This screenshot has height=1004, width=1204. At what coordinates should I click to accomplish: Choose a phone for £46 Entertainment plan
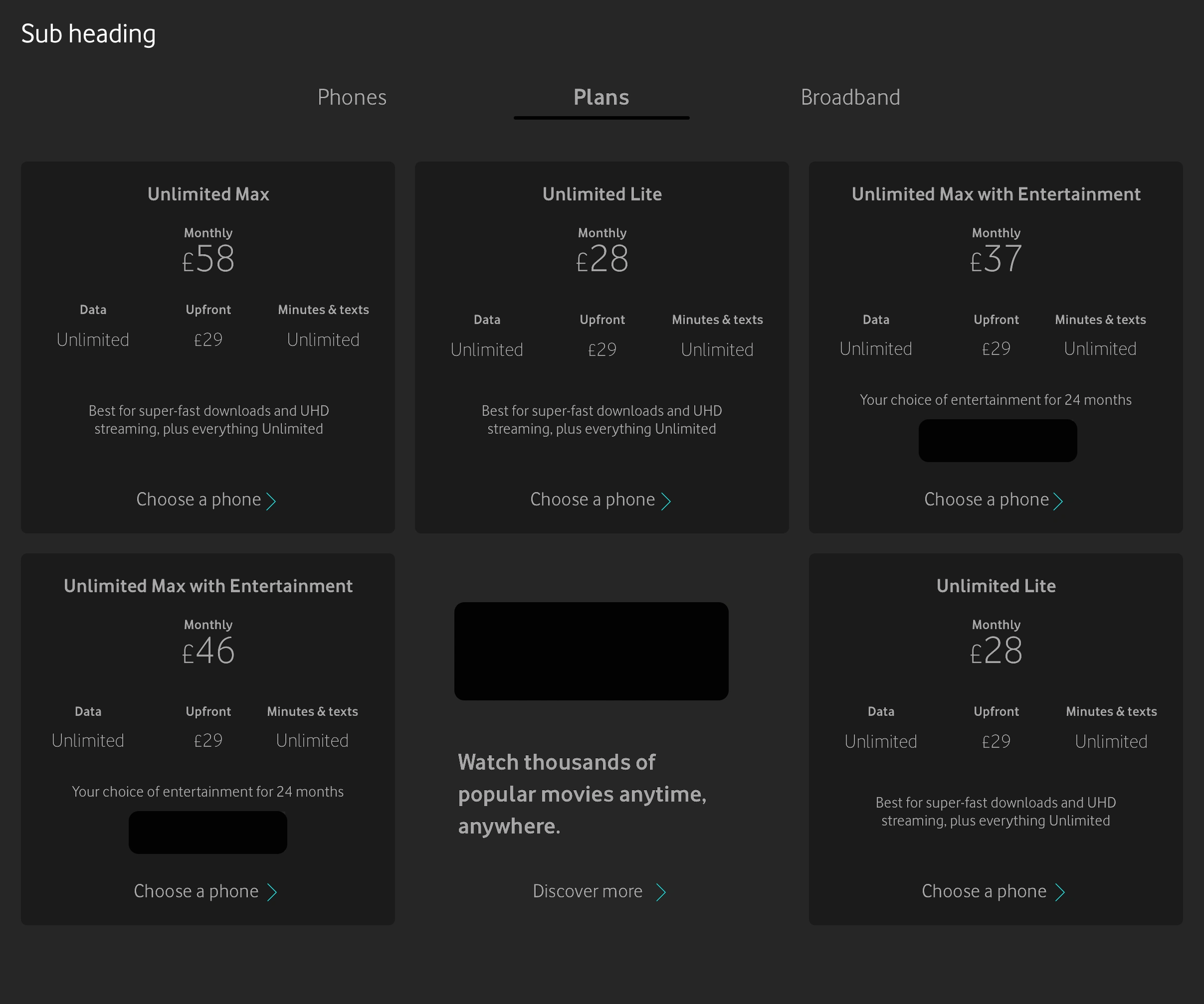(x=196, y=891)
